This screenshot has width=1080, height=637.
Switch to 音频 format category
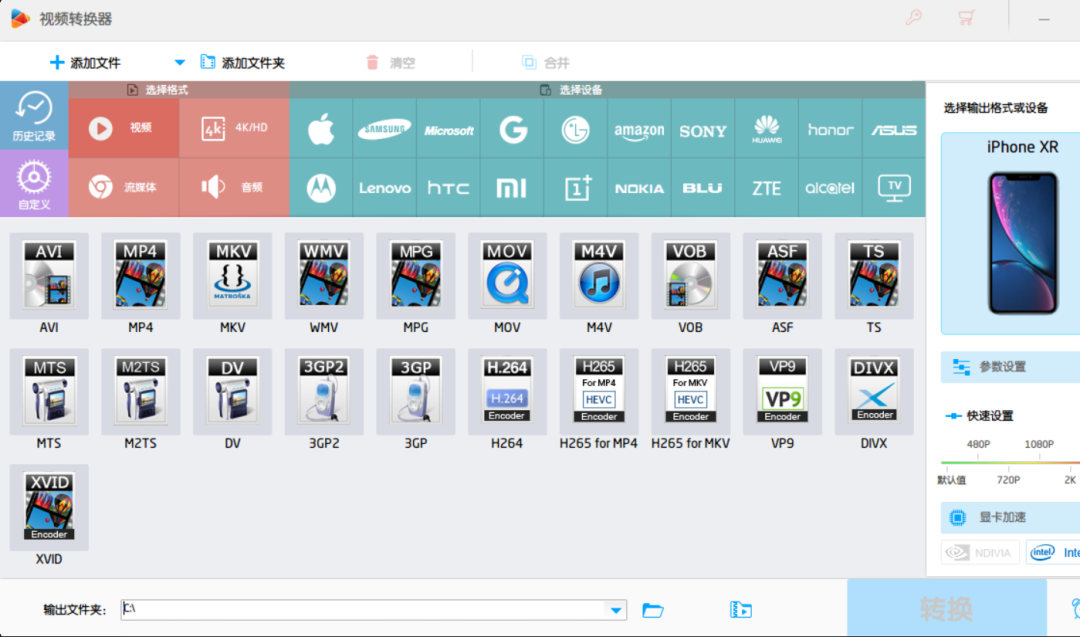point(234,187)
